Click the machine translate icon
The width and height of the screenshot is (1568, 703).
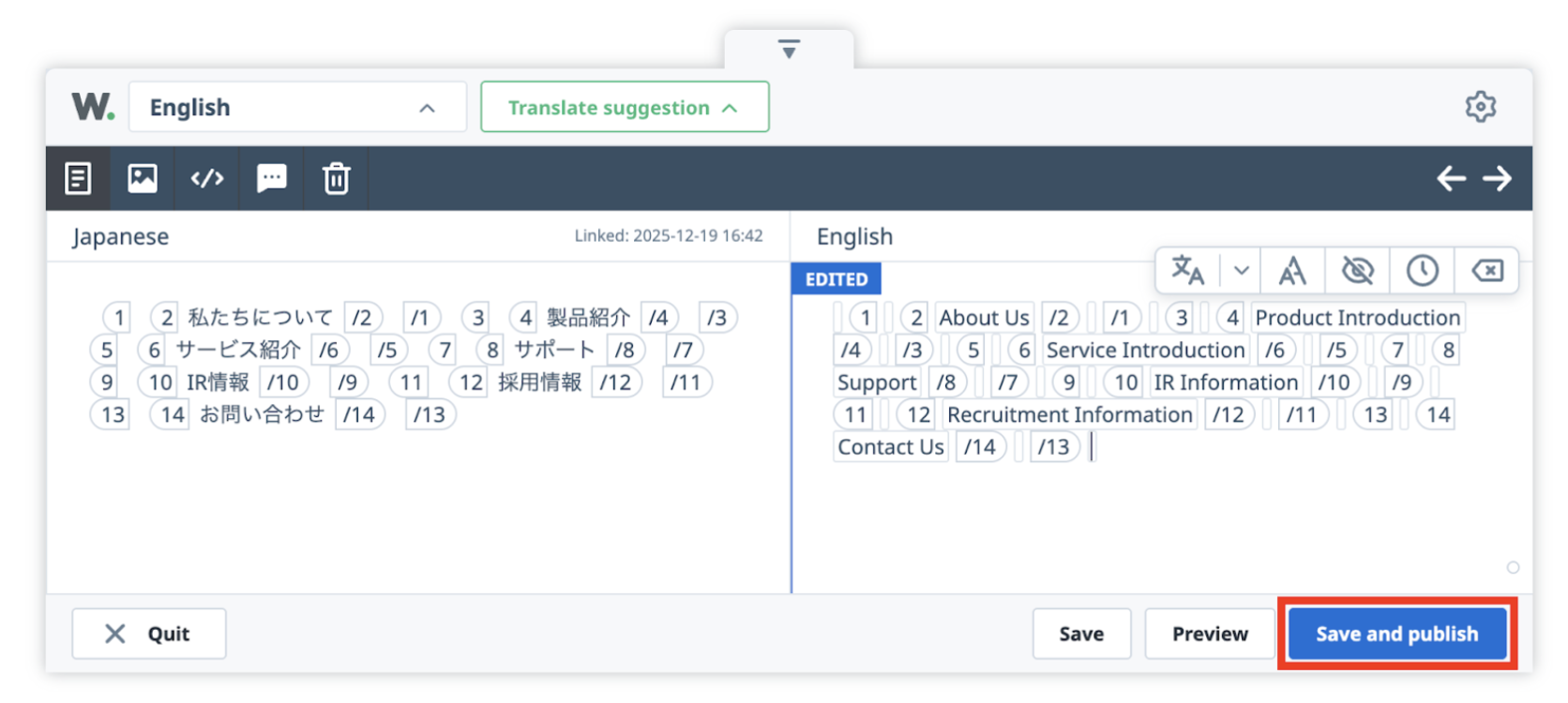coord(1187,271)
